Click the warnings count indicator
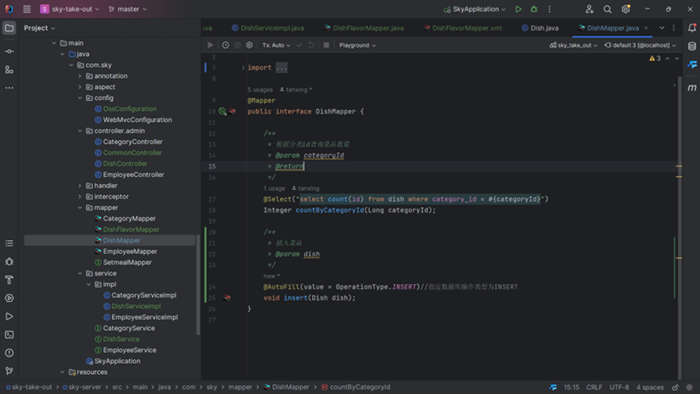The image size is (700, 394). click(655, 58)
